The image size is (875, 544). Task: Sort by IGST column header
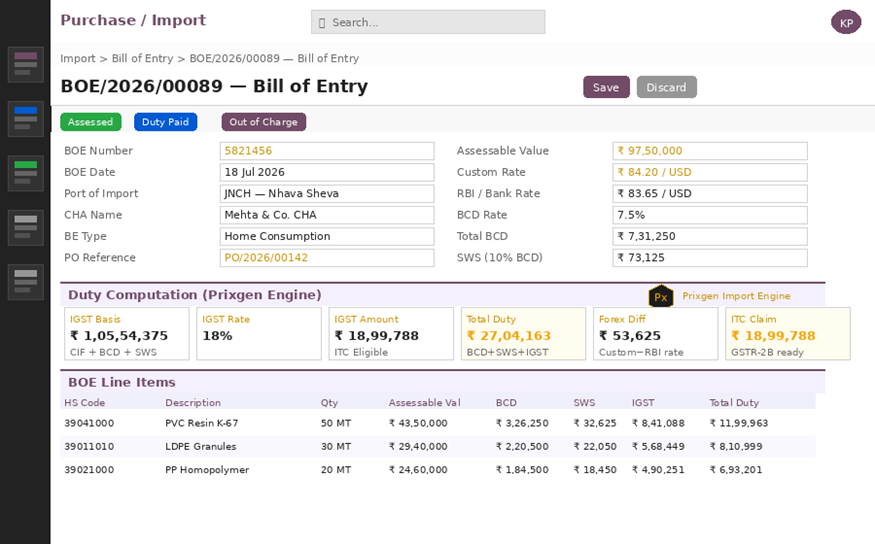point(643,403)
